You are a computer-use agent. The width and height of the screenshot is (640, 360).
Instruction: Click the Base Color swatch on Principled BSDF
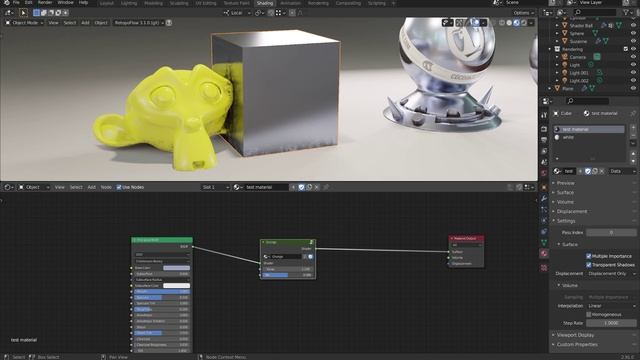[176, 268]
